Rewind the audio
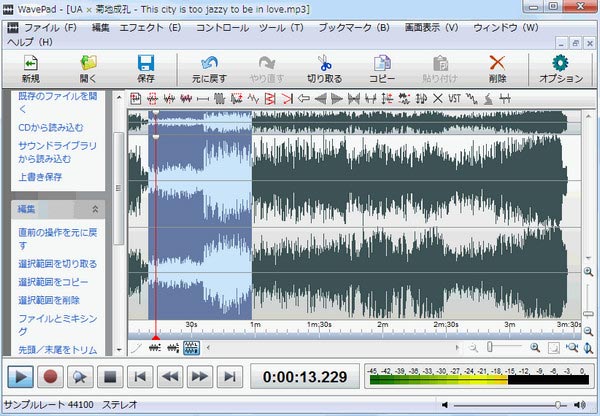 pos(170,377)
